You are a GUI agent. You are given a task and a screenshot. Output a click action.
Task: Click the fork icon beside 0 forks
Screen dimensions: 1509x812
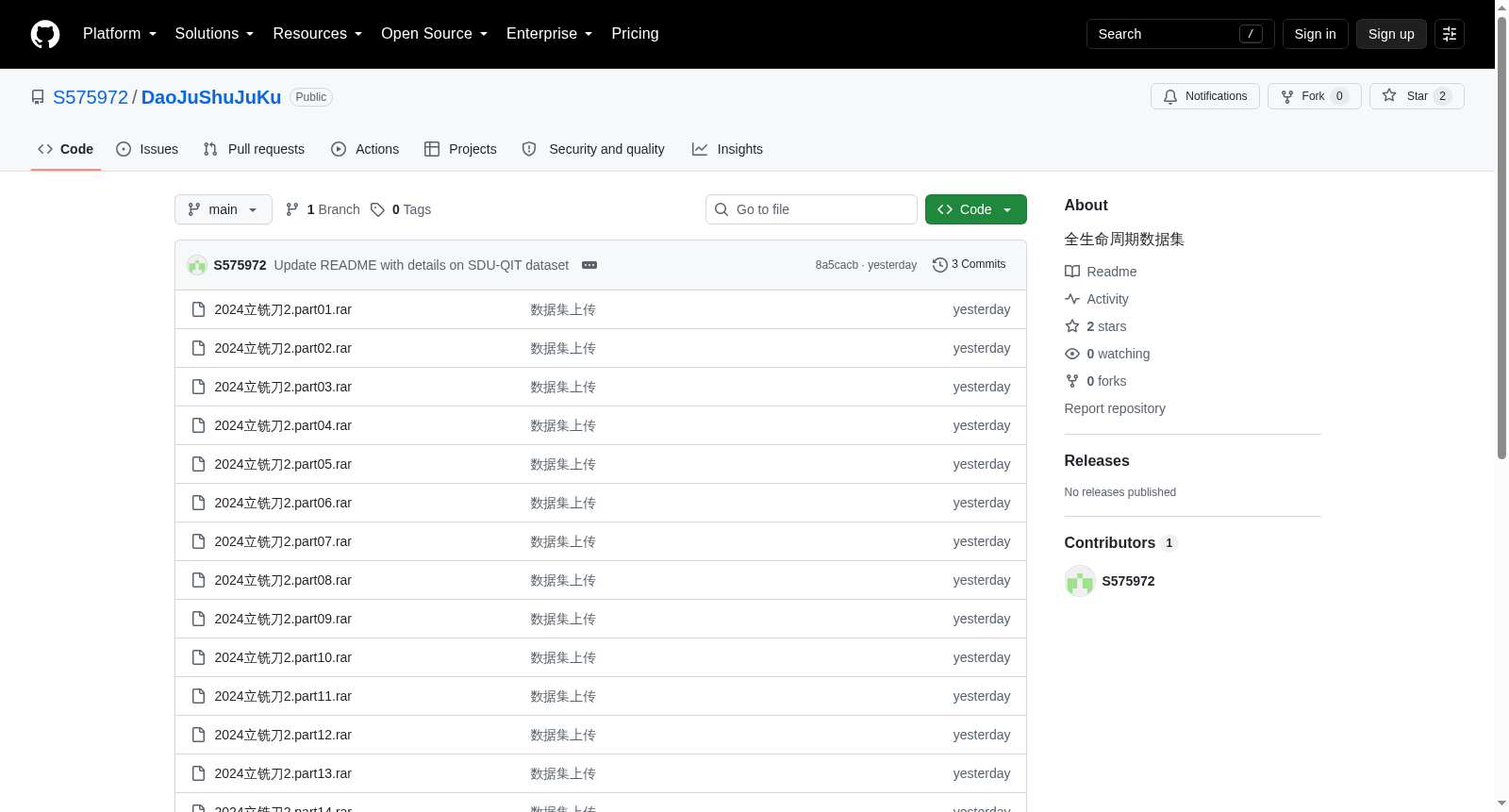1072,381
